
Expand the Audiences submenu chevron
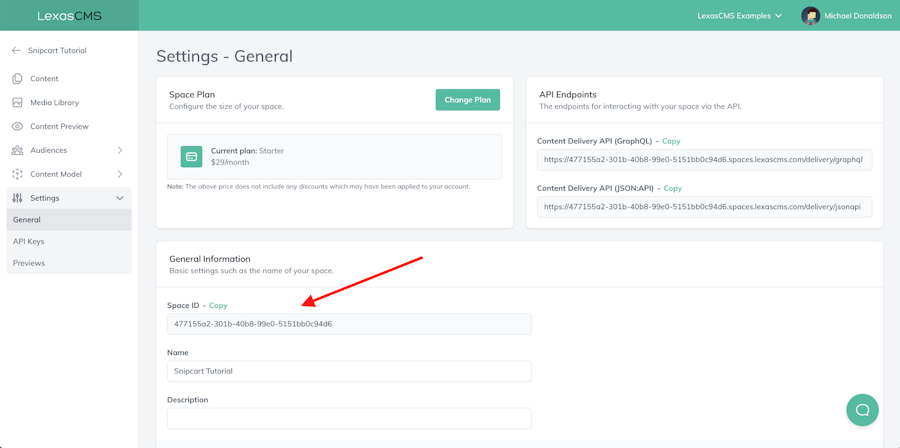tap(120, 150)
